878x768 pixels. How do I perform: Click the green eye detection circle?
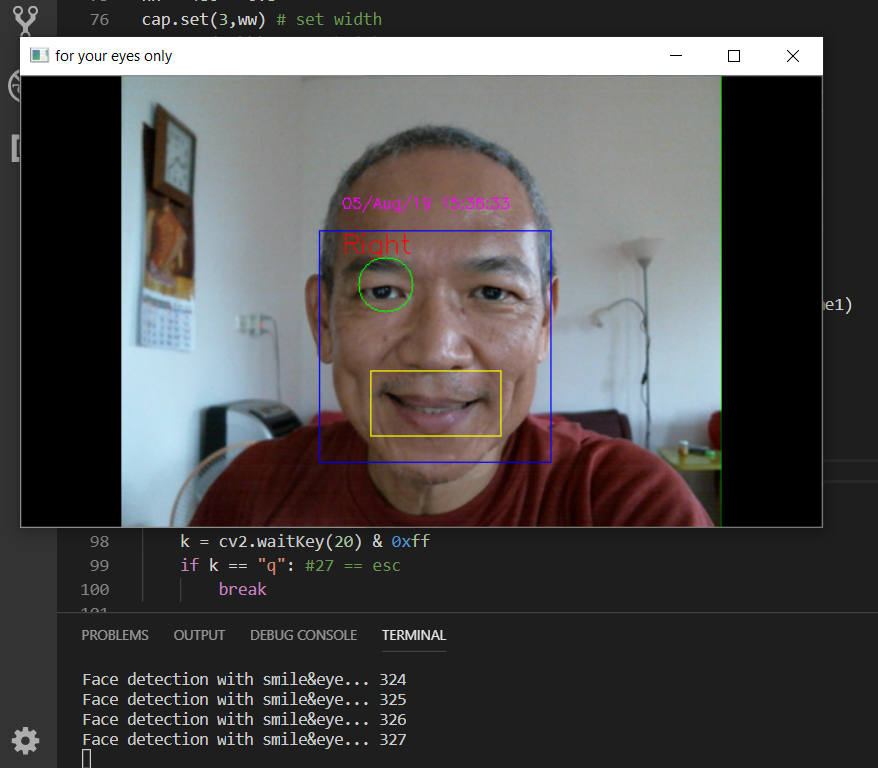click(385, 285)
